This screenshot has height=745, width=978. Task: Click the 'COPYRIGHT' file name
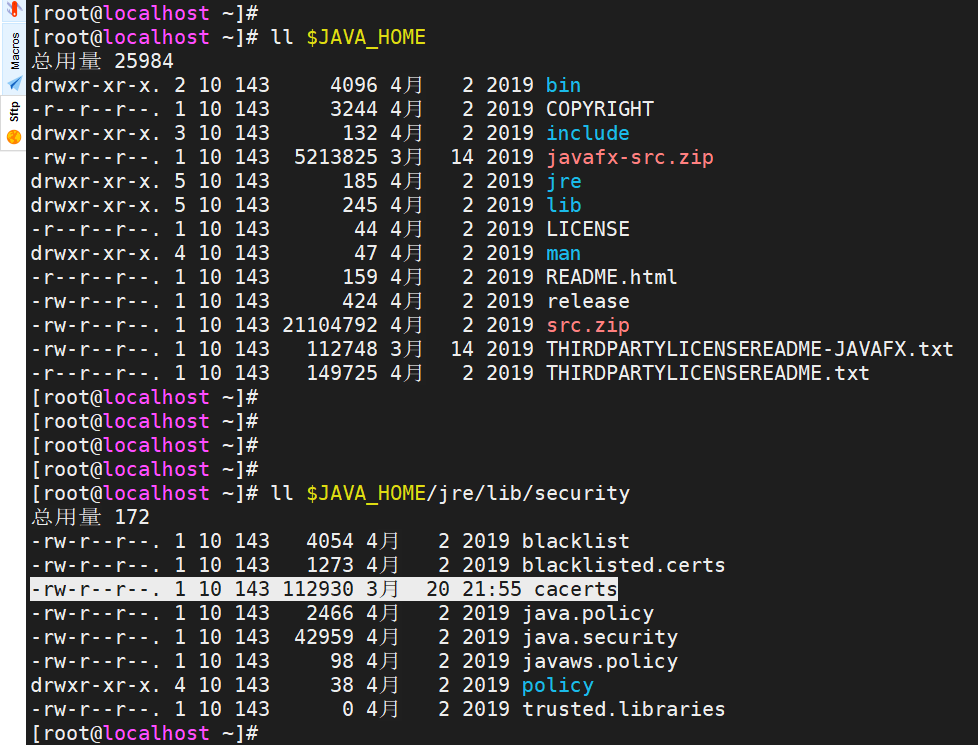click(x=599, y=109)
